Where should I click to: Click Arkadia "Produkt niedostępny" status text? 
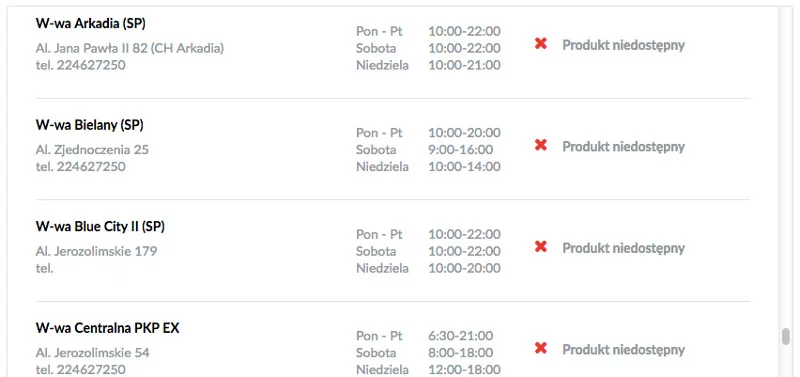(x=623, y=45)
